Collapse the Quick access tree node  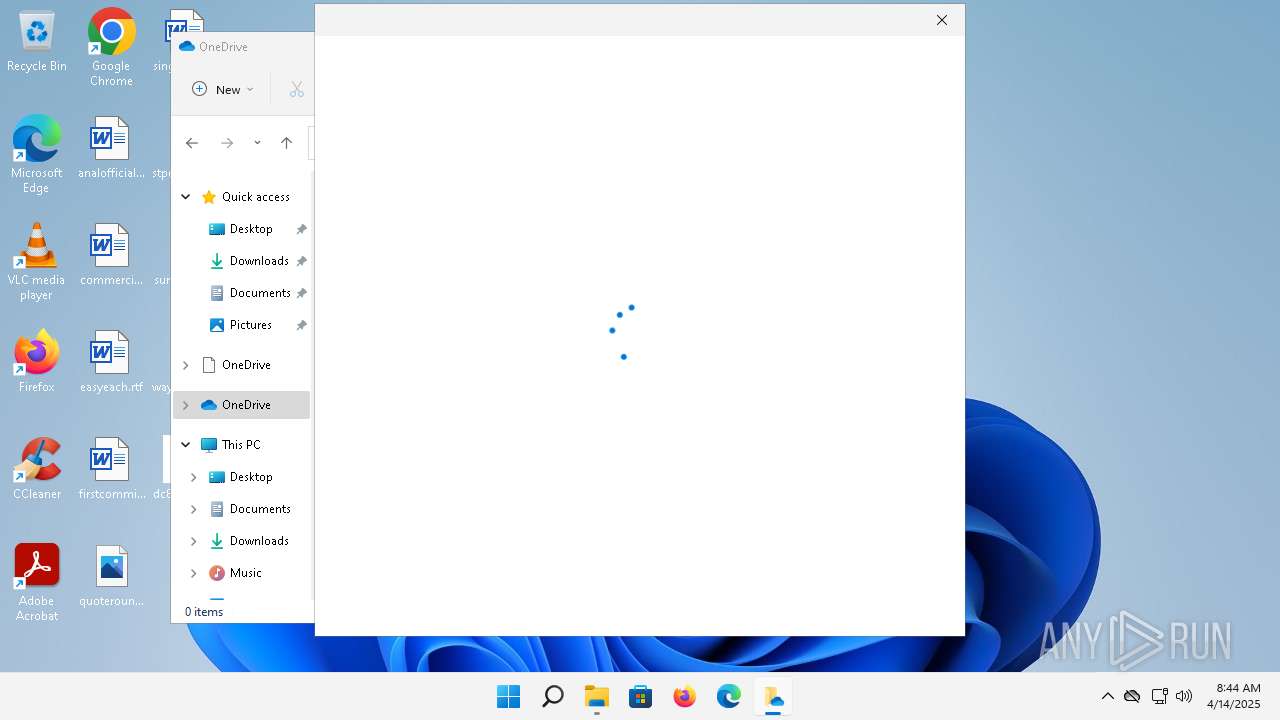click(185, 197)
